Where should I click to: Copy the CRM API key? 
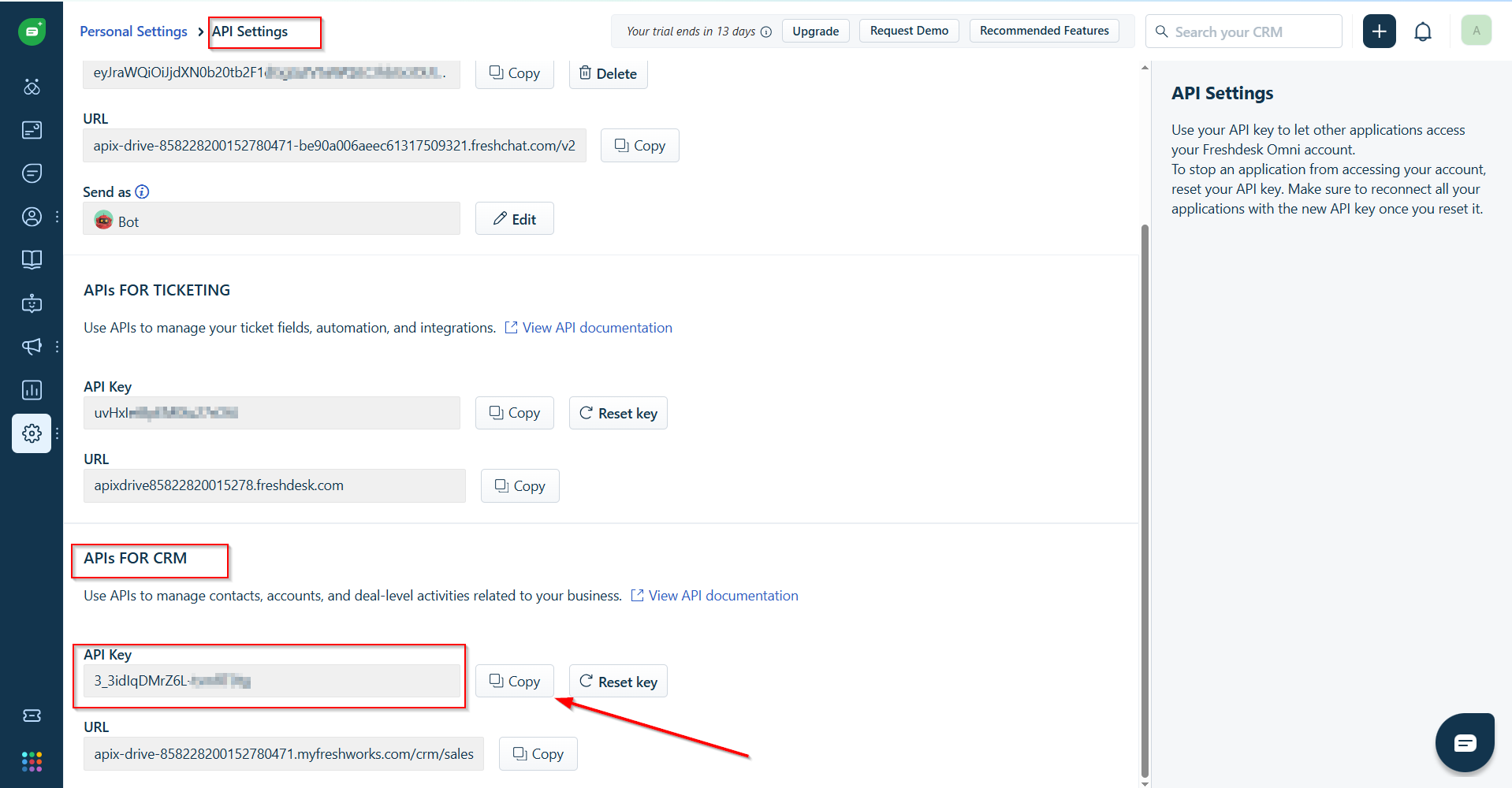514,681
